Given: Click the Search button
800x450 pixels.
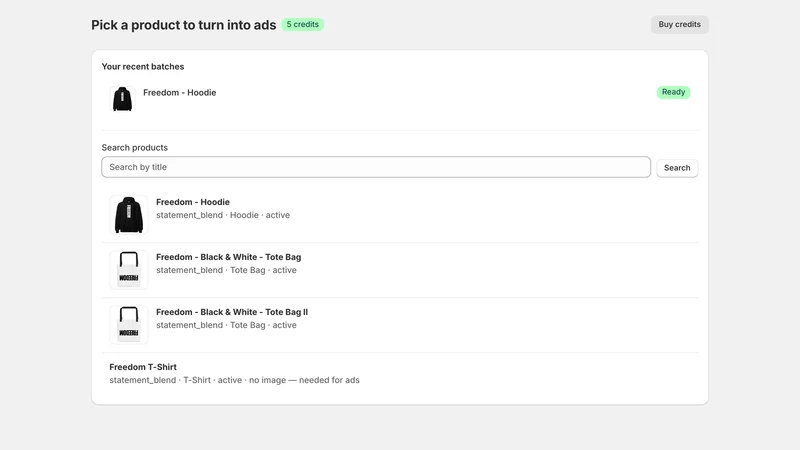Looking at the screenshot, I should point(677,168).
